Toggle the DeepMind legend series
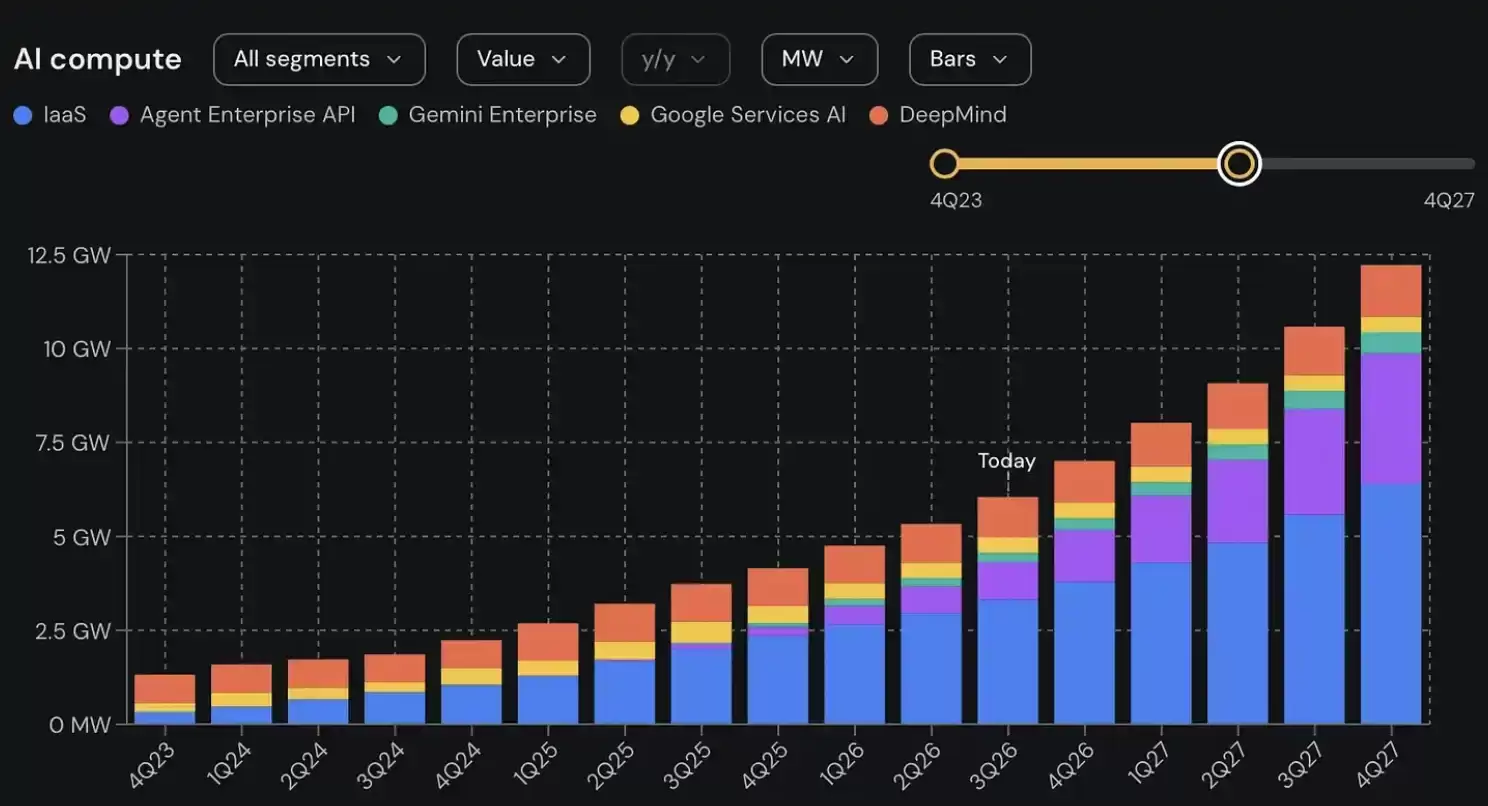Viewport: 1488px width, 806px height. coord(938,115)
